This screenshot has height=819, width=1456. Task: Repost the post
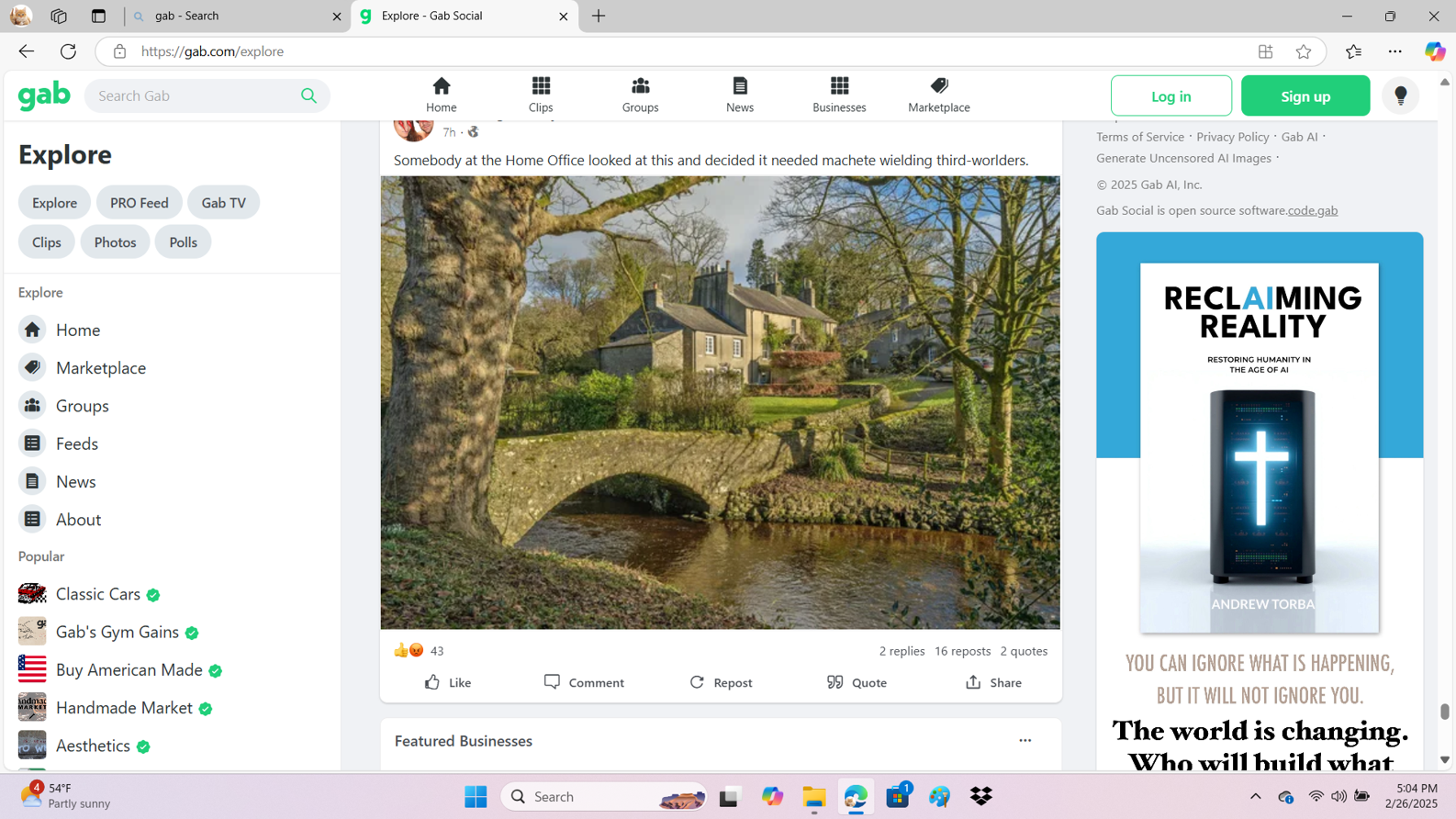tap(721, 682)
